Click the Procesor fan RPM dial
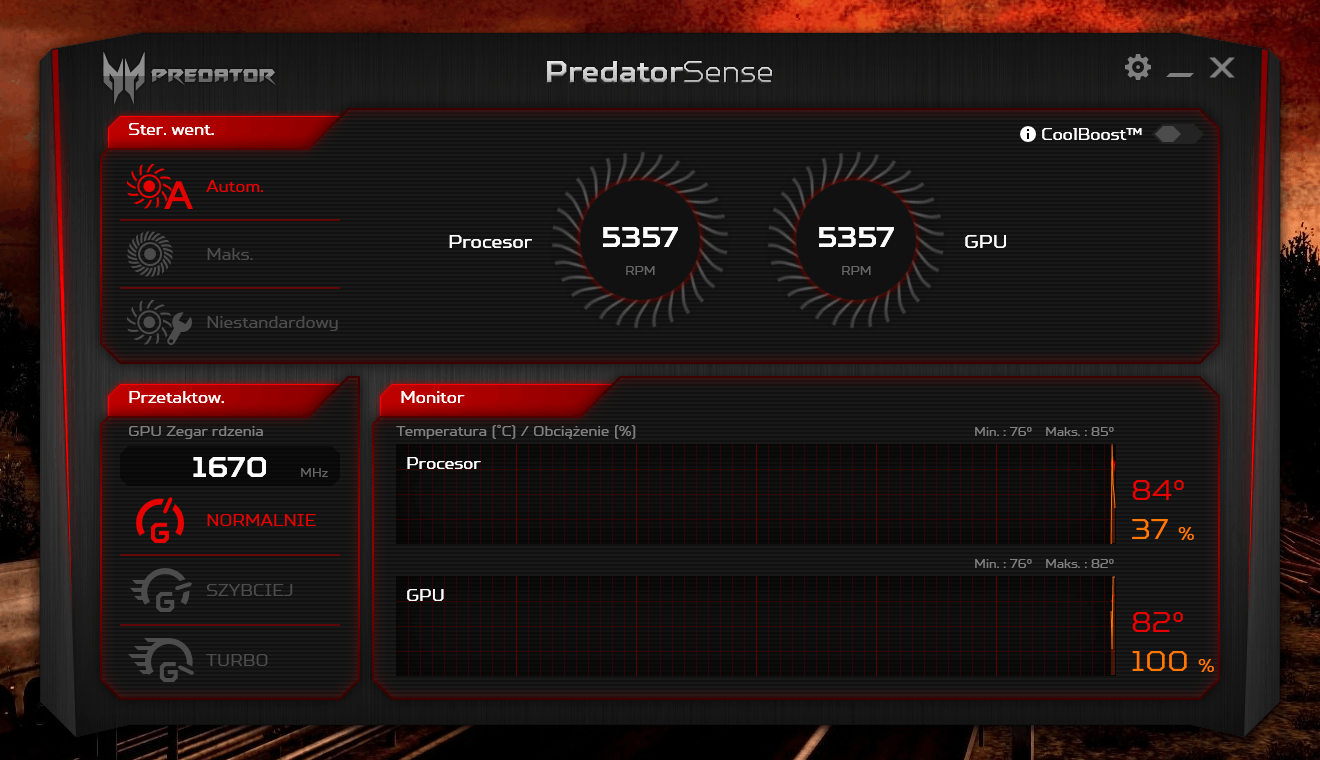 (640, 240)
